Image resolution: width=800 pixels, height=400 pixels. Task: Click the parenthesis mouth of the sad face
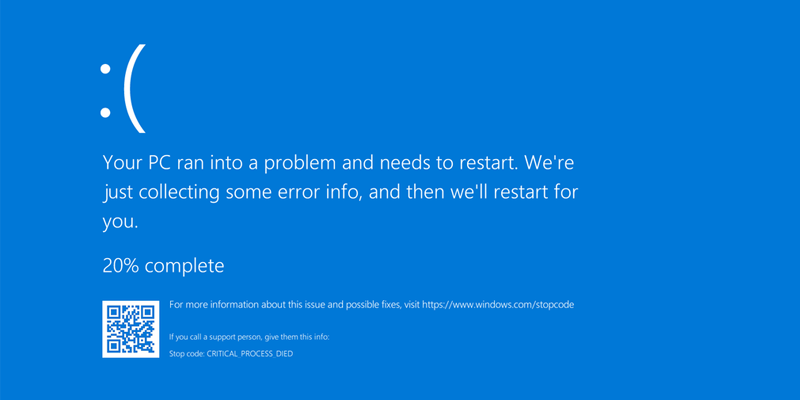135,88
